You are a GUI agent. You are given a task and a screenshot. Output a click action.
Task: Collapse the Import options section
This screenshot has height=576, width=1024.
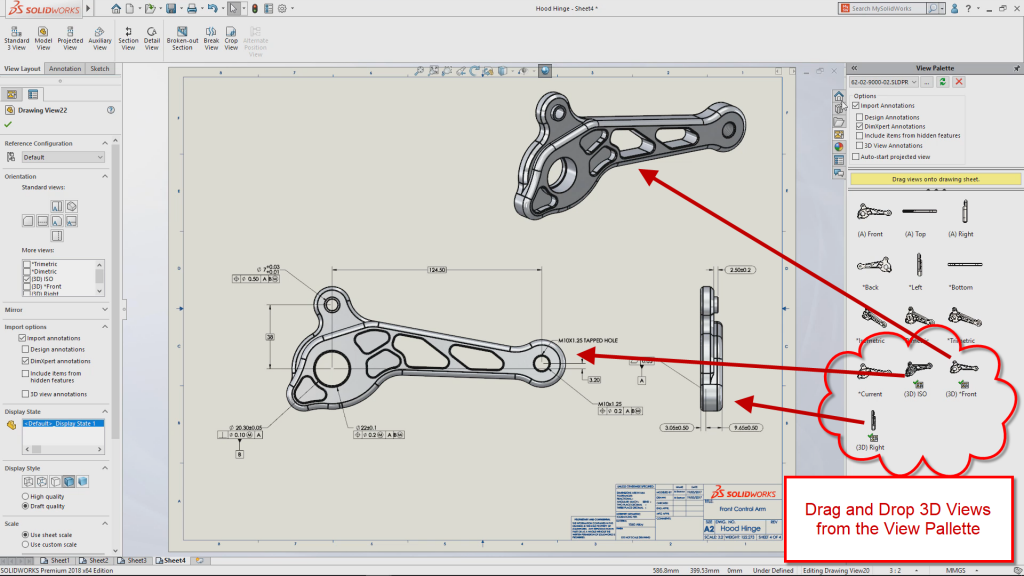click(x=104, y=327)
